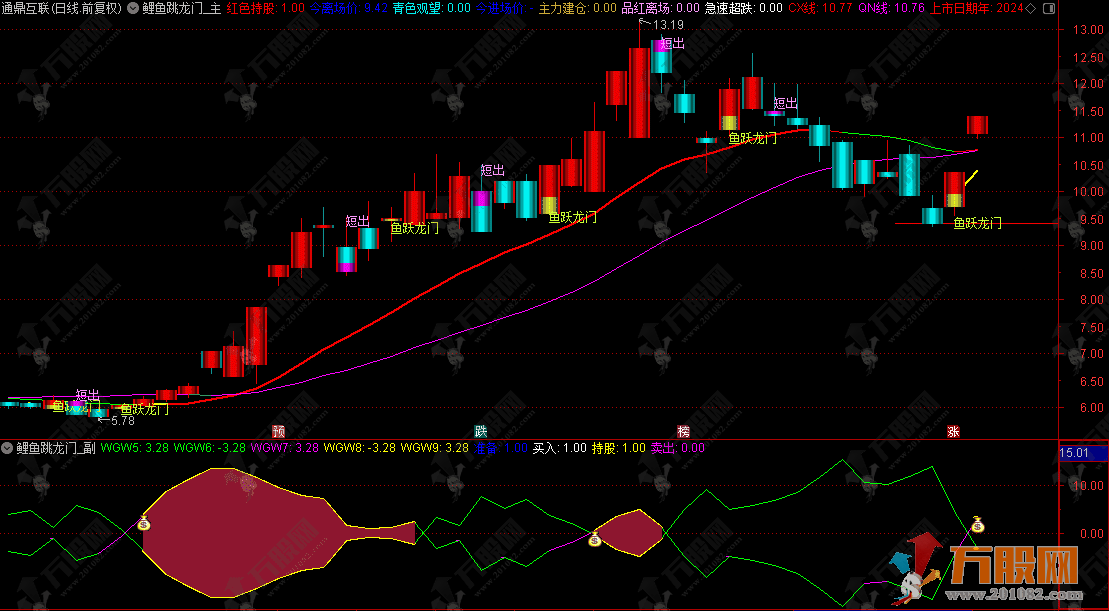Click the 榜 event marker icon
This screenshot has width=1109, height=611.
(684, 431)
